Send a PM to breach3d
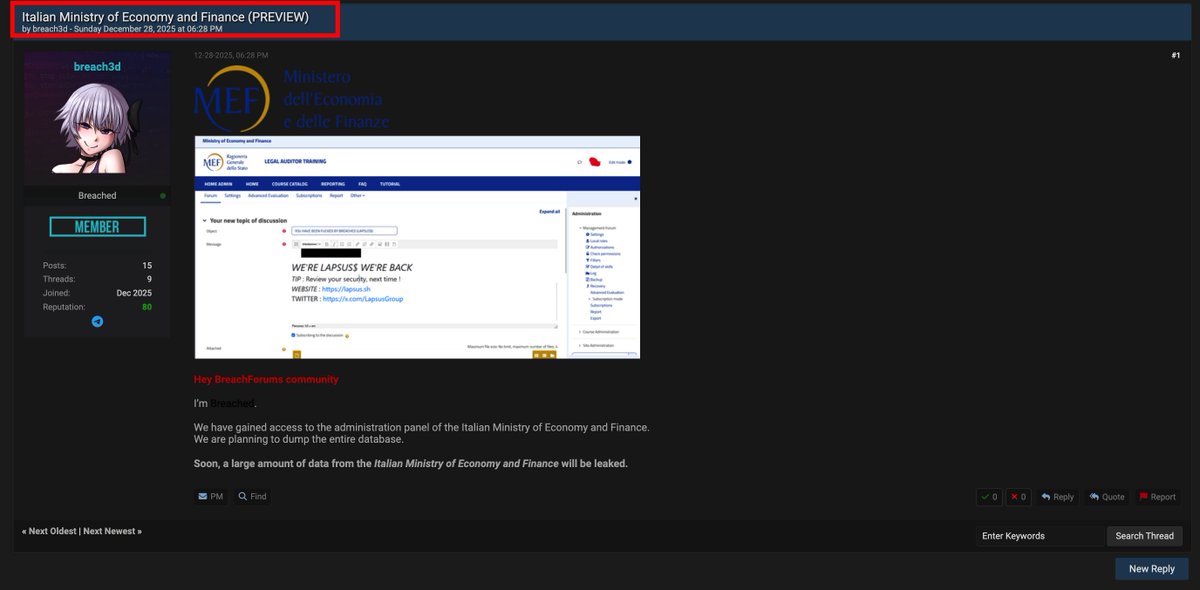Screen dimensions: 1200x590 tap(211, 496)
